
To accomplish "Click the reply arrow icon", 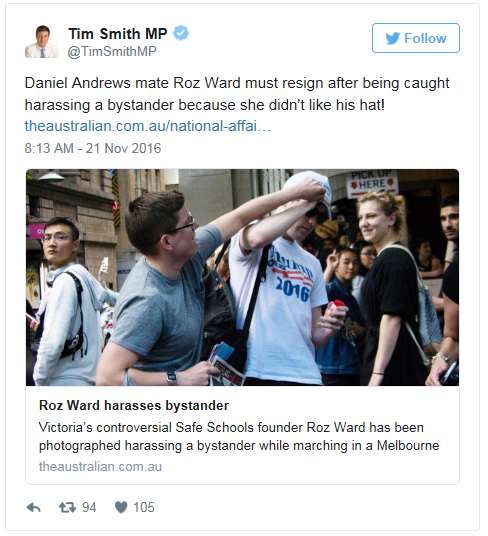I will click(33, 508).
